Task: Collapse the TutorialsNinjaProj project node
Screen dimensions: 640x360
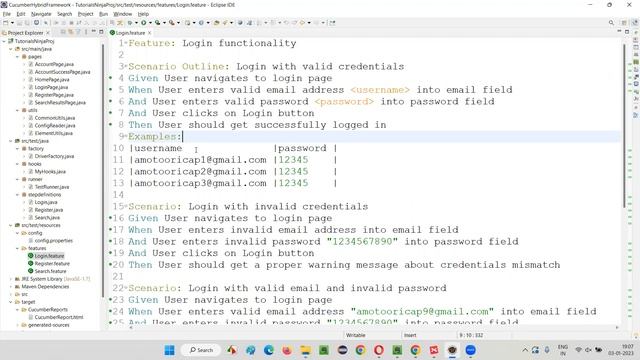Action: (4, 41)
